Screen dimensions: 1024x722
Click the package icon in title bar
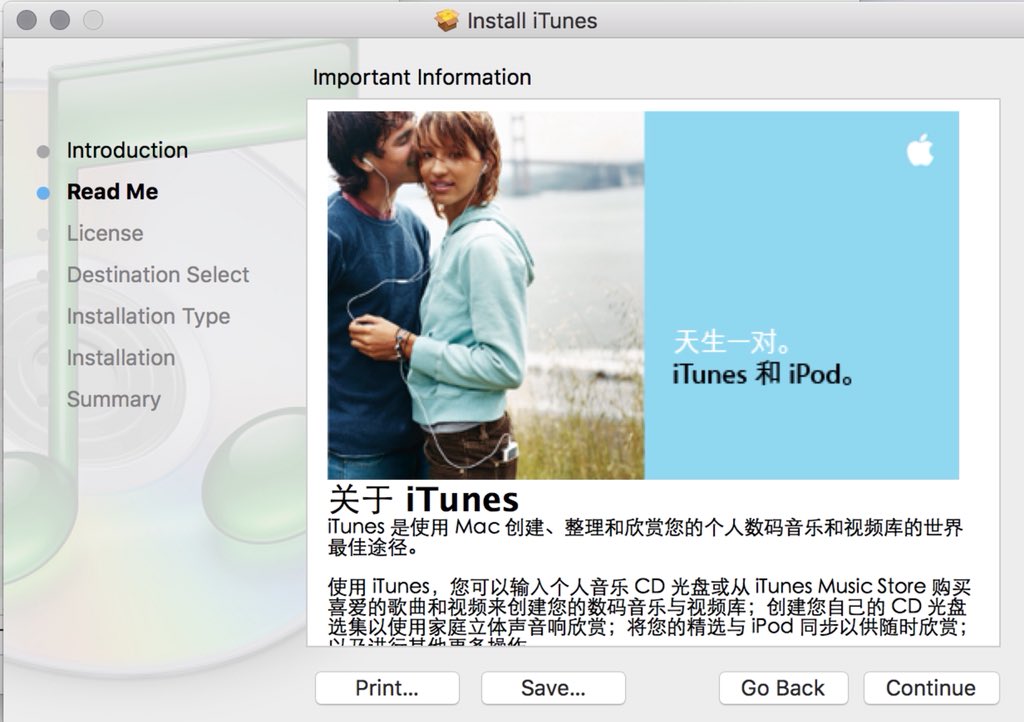[447, 20]
